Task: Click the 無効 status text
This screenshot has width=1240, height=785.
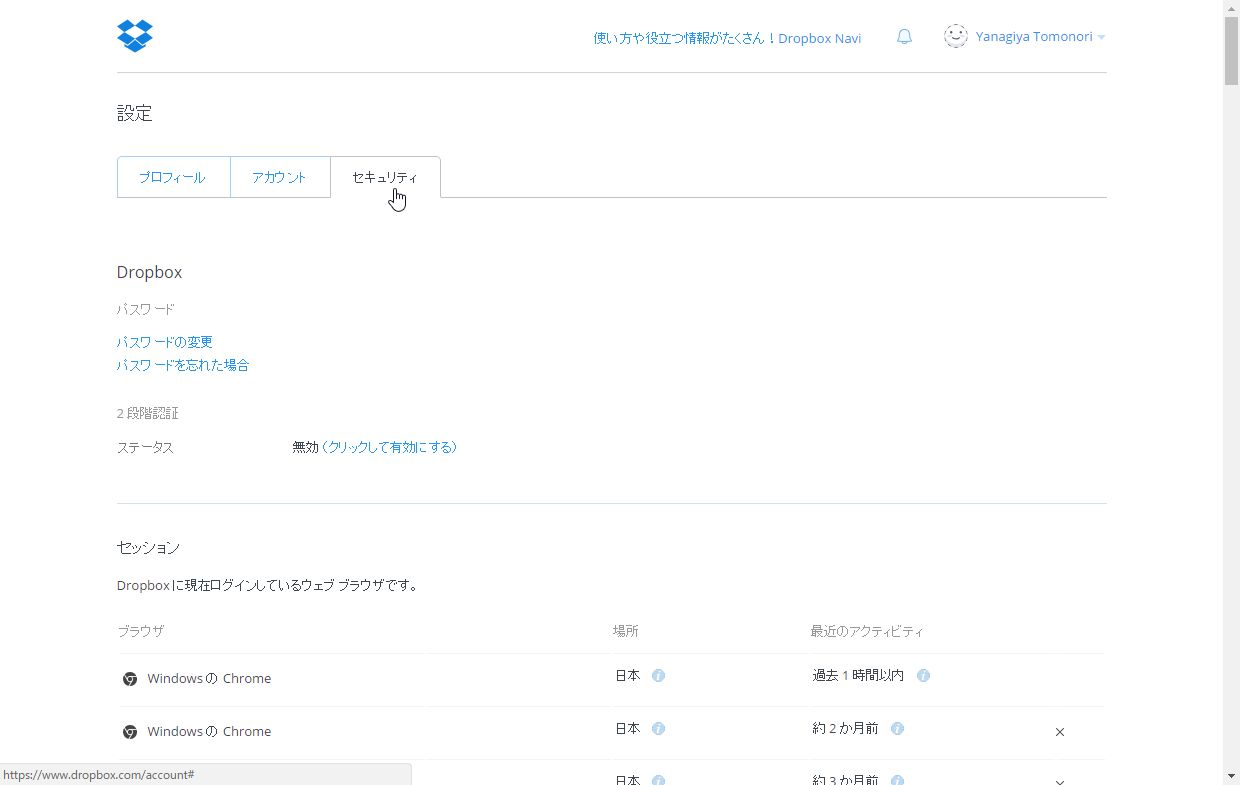Action: tap(305, 448)
